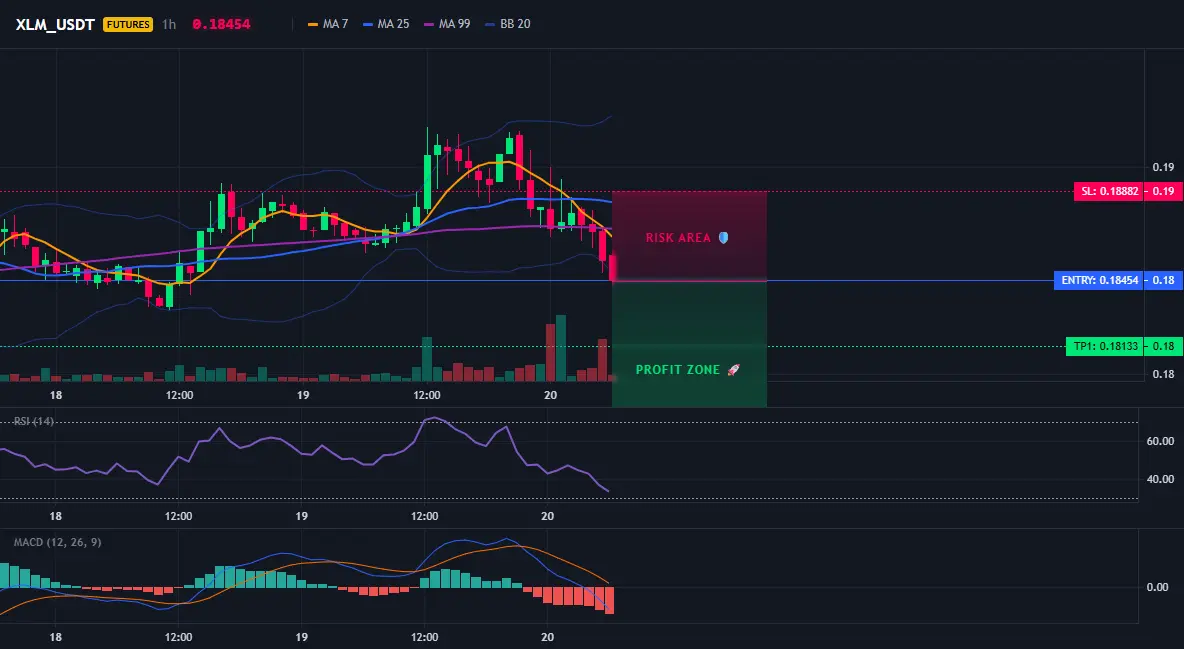Click the red 0.18454 price in header
1184x649 pixels.
(221, 24)
